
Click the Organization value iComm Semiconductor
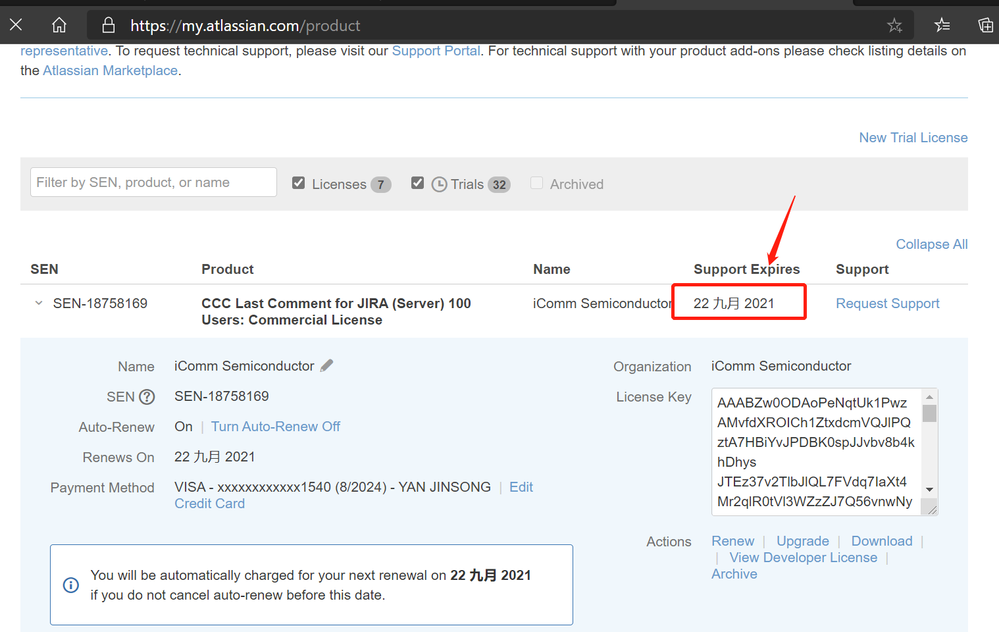click(x=781, y=366)
